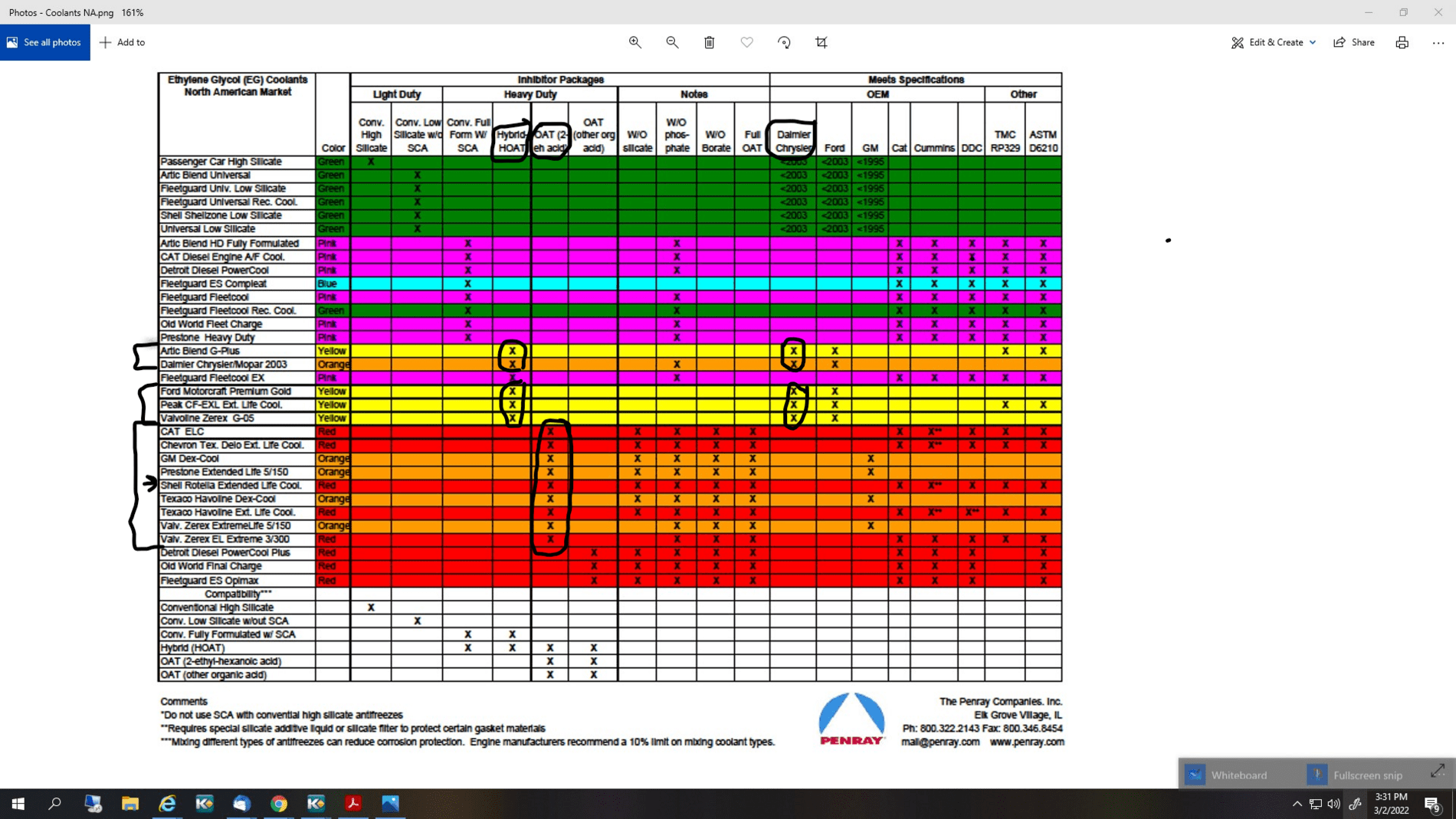Share this photo
The width and height of the screenshot is (1456, 819).
[x=1354, y=42]
